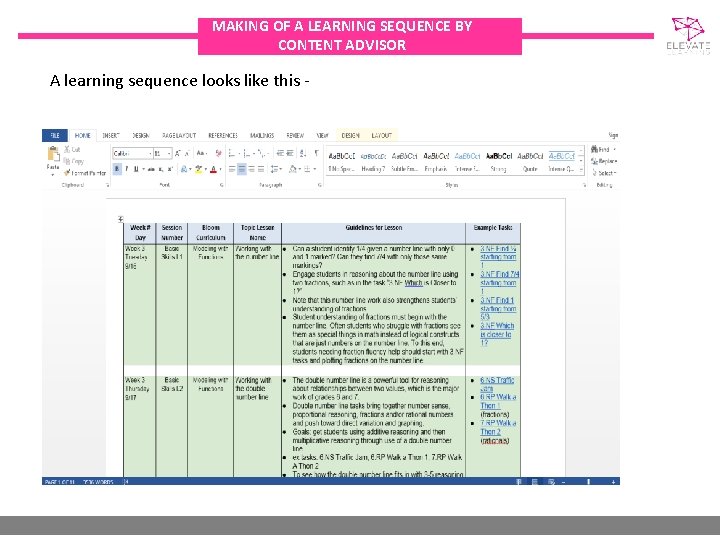Viewport: 720px width, 540px height.
Task: Click the Multilevel List icon
Action: pyautogui.click(x=261, y=153)
